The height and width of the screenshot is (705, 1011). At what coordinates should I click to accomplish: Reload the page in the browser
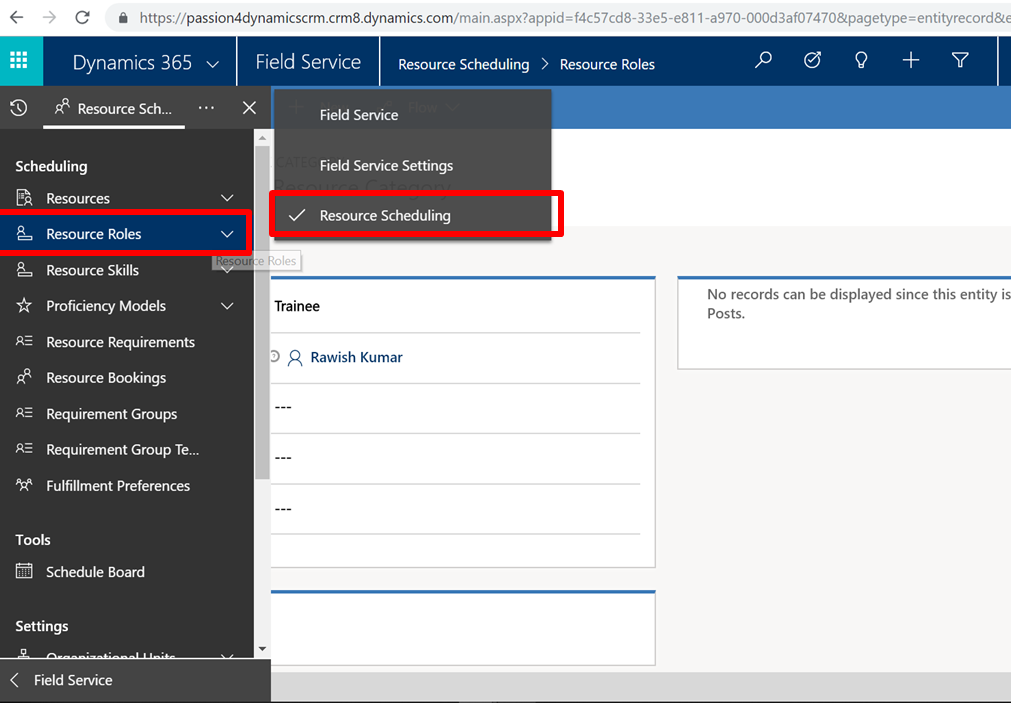(x=82, y=17)
